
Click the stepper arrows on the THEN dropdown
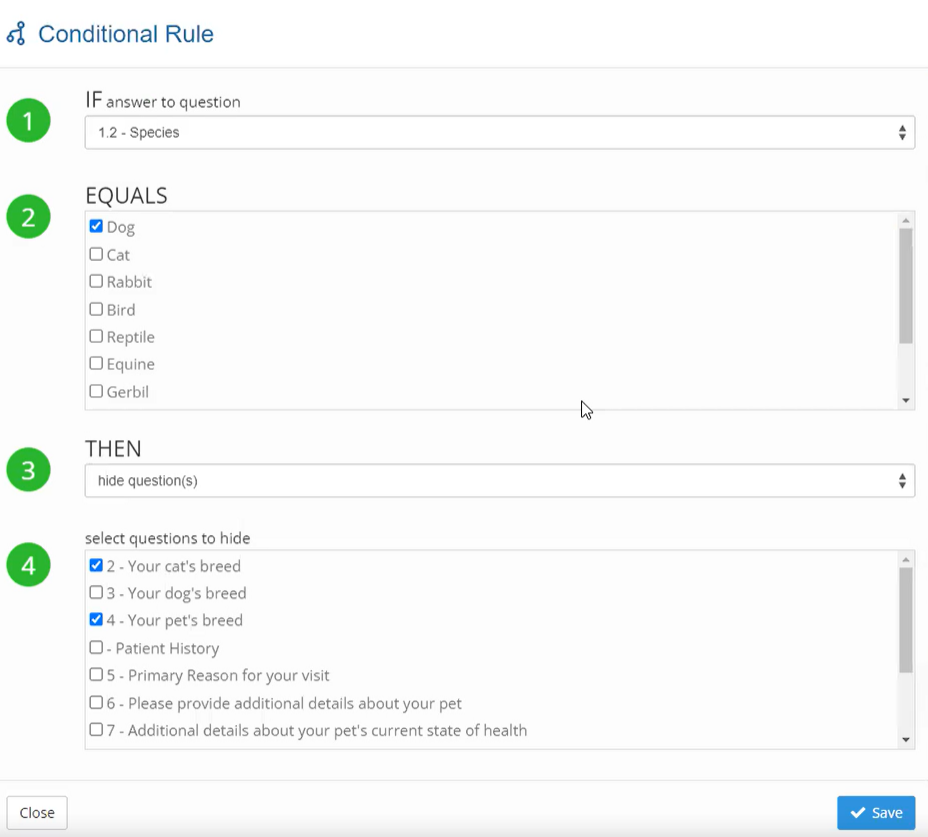[903, 480]
